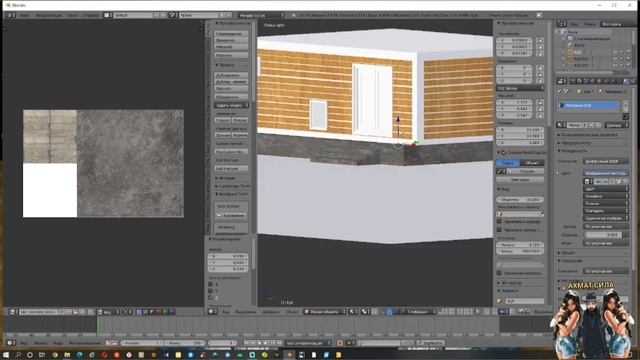Open the Файл menu

pyautogui.click(x=25, y=15)
